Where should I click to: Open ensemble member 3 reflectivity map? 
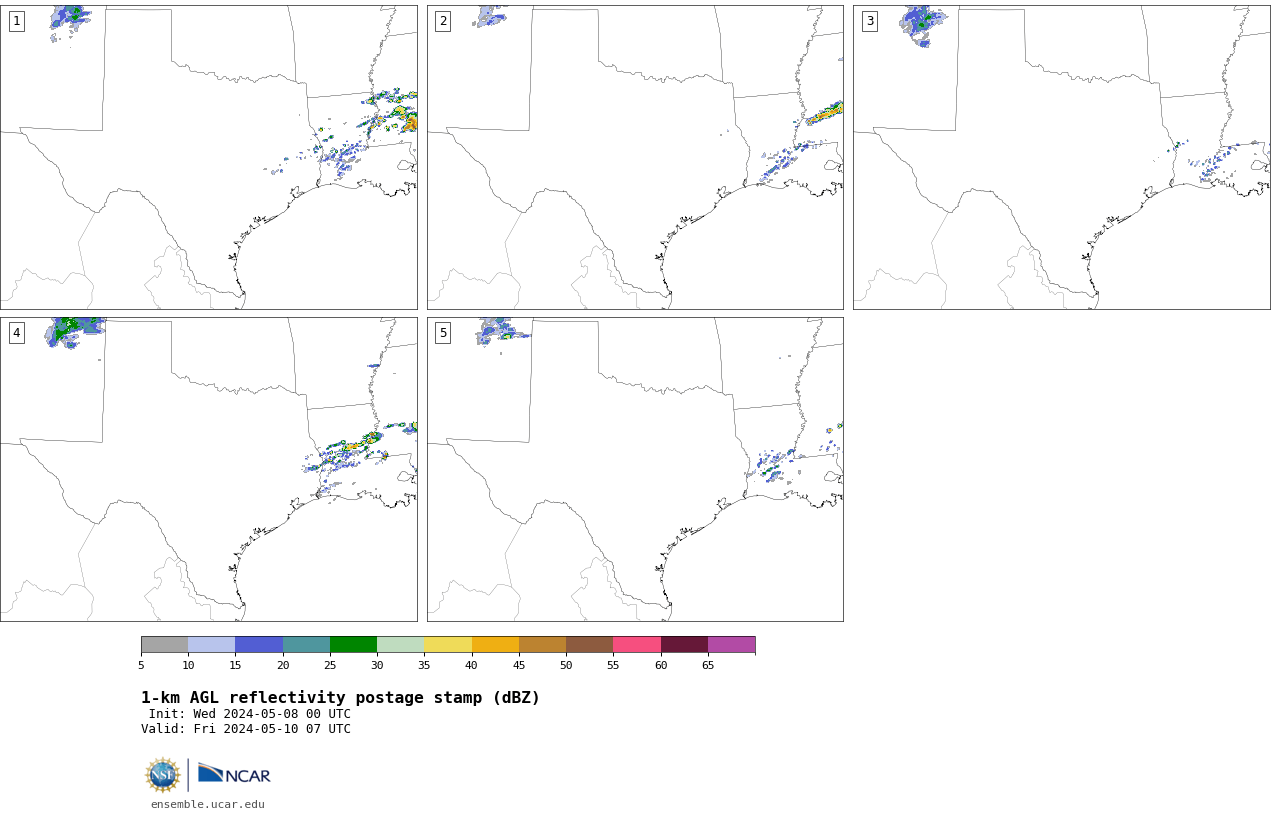pyautogui.click(x=1062, y=157)
